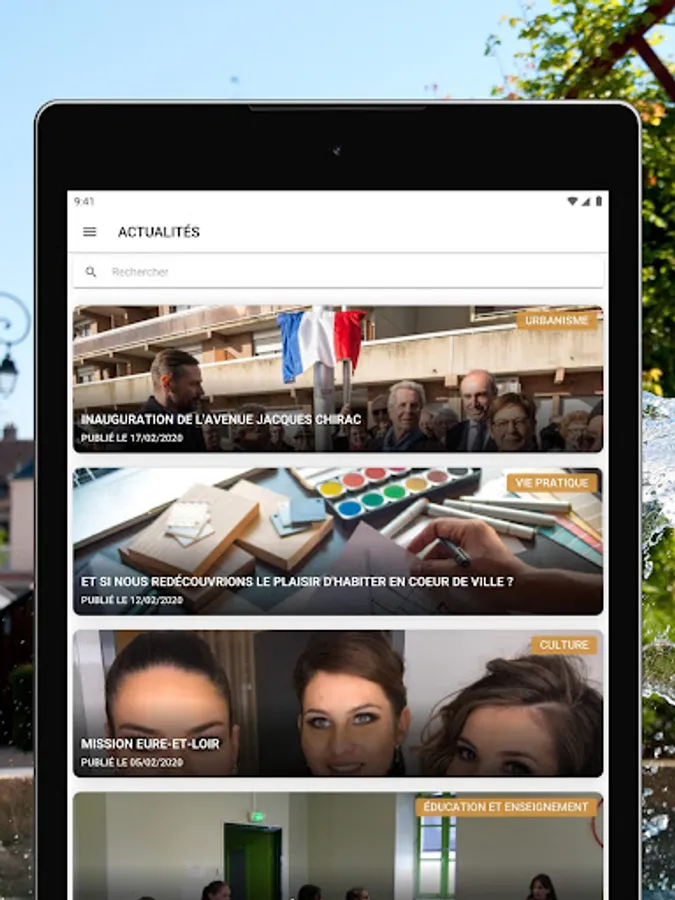Click the ACTUALITÉS page title

click(x=159, y=232)
